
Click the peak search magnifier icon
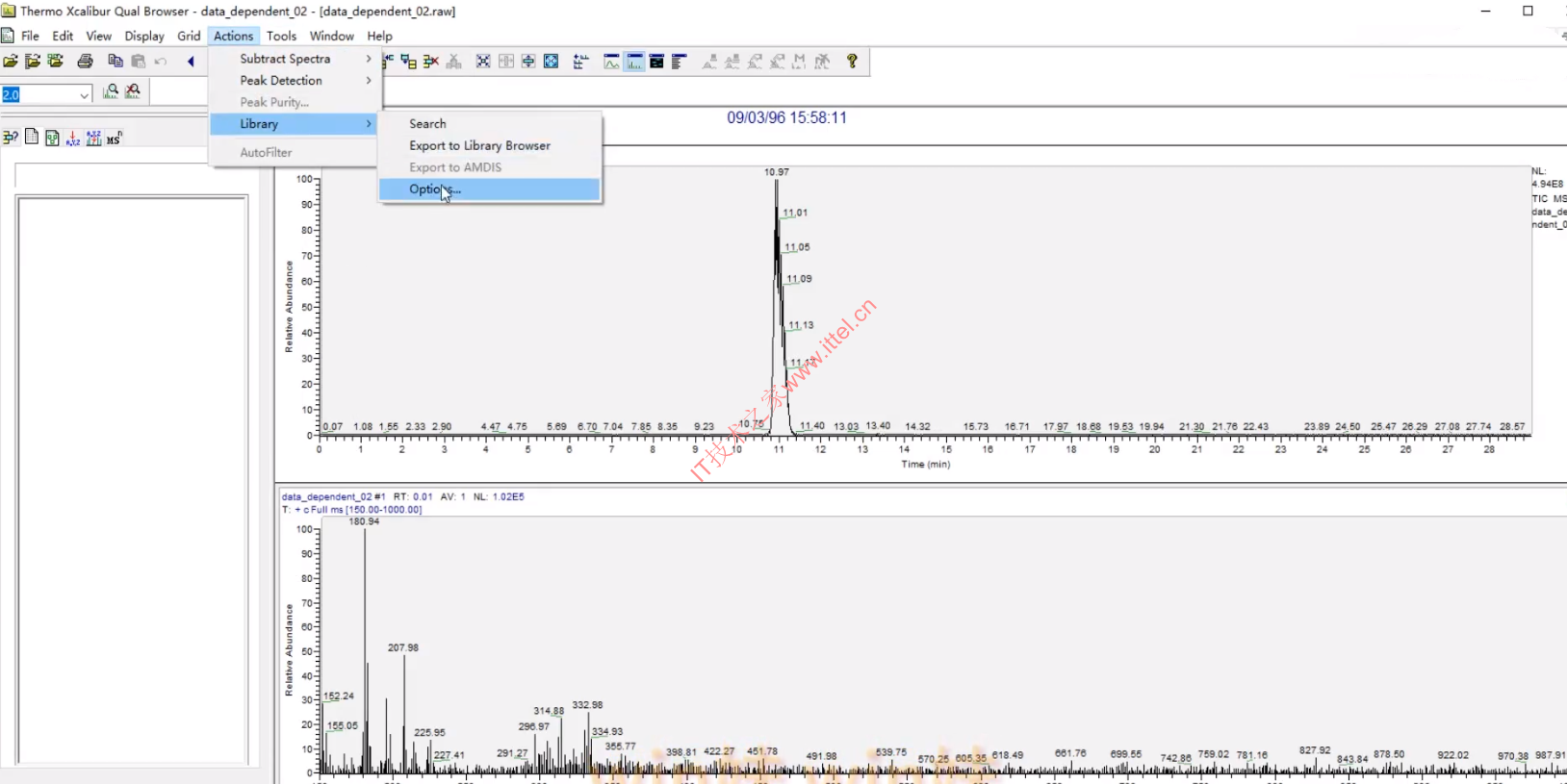point(111,91)
